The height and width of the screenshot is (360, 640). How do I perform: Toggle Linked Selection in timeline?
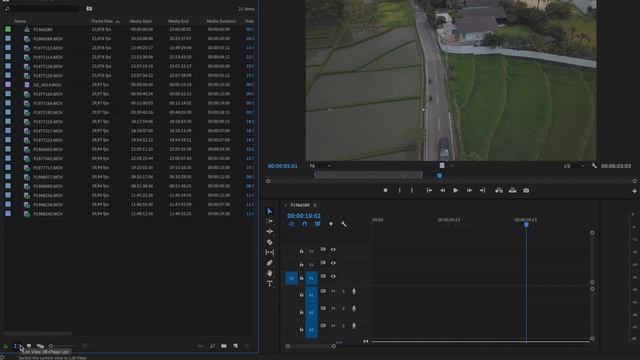(x=318, y=224)
